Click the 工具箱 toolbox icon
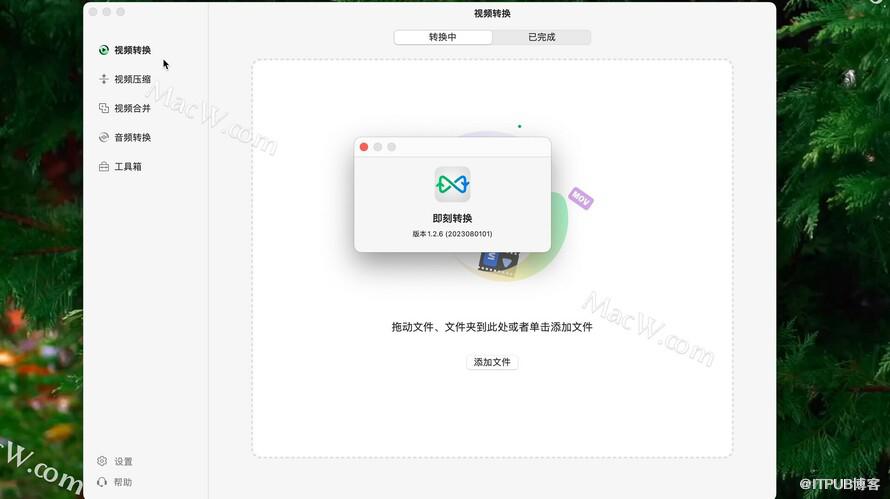 (x=104, y=166)
